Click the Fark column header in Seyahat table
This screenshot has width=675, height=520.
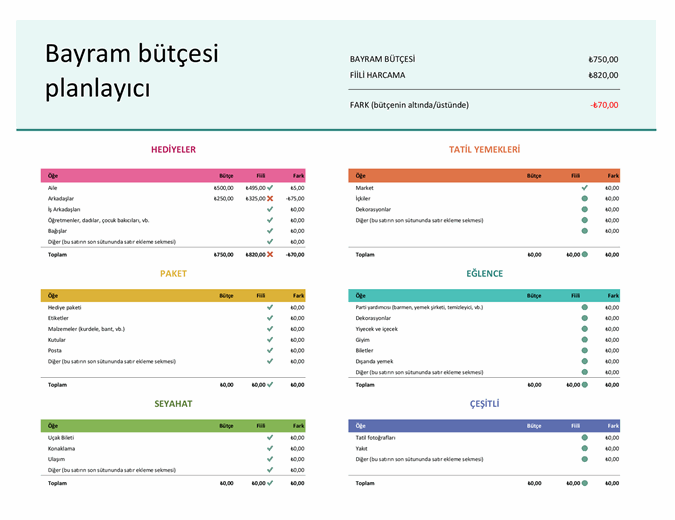tap(298, 425)
